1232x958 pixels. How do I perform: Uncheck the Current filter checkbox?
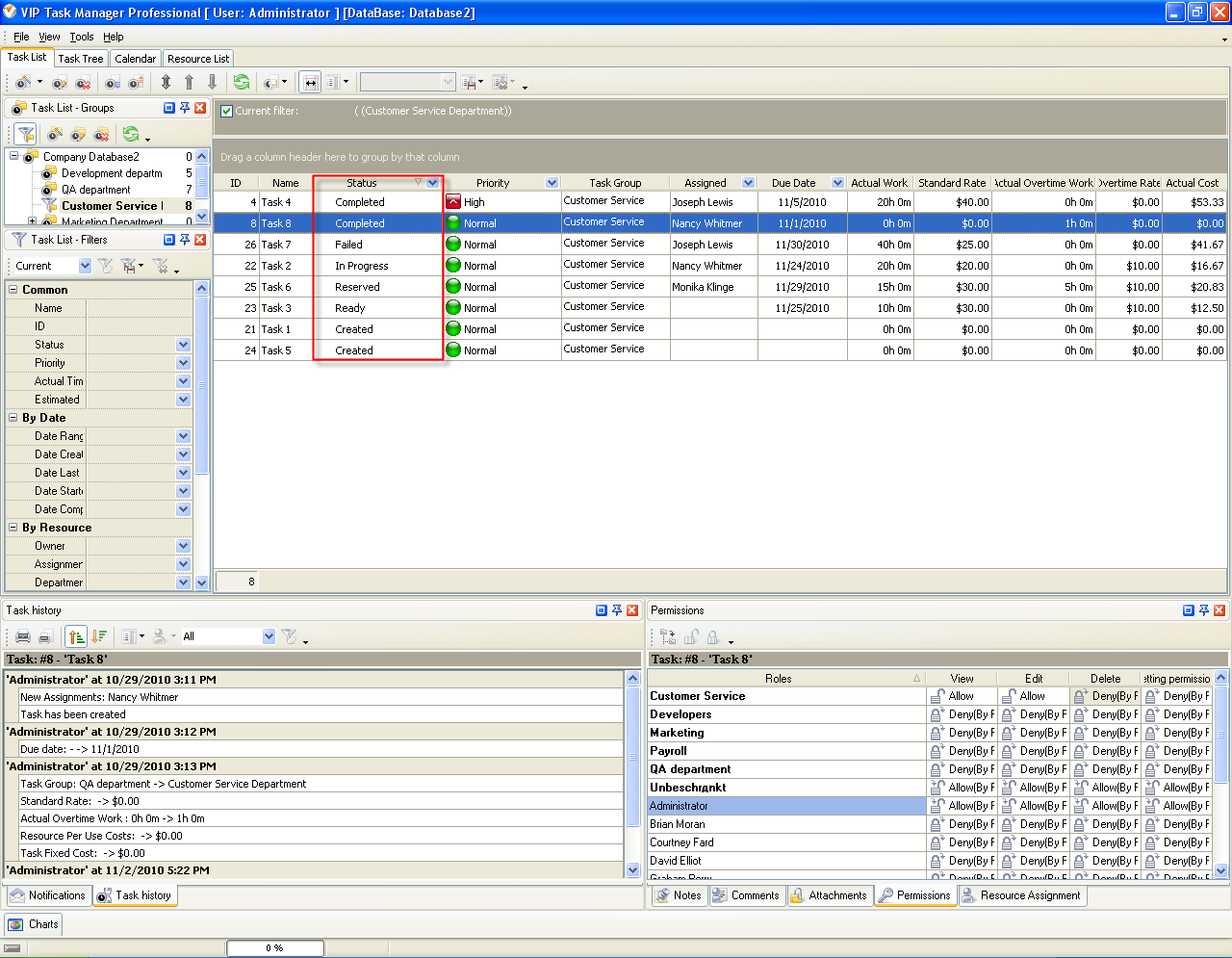click(x=227, y=111)
